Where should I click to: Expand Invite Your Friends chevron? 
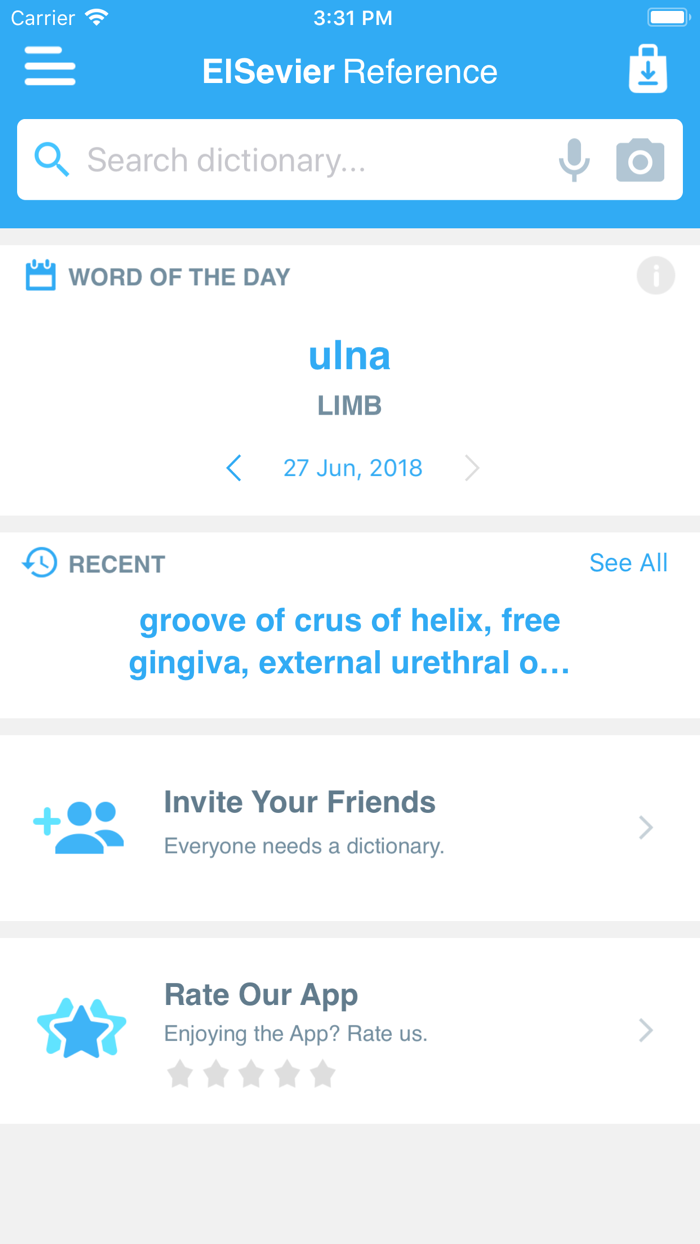(646, 827)
